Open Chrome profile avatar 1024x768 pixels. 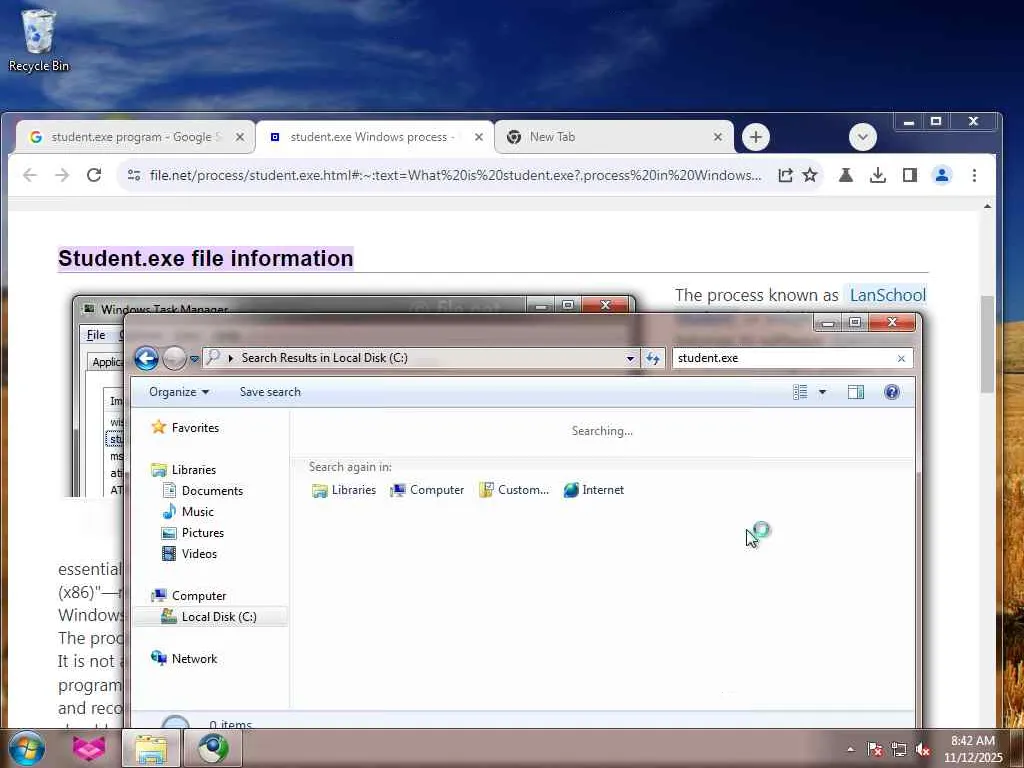(x=942, y=175)
